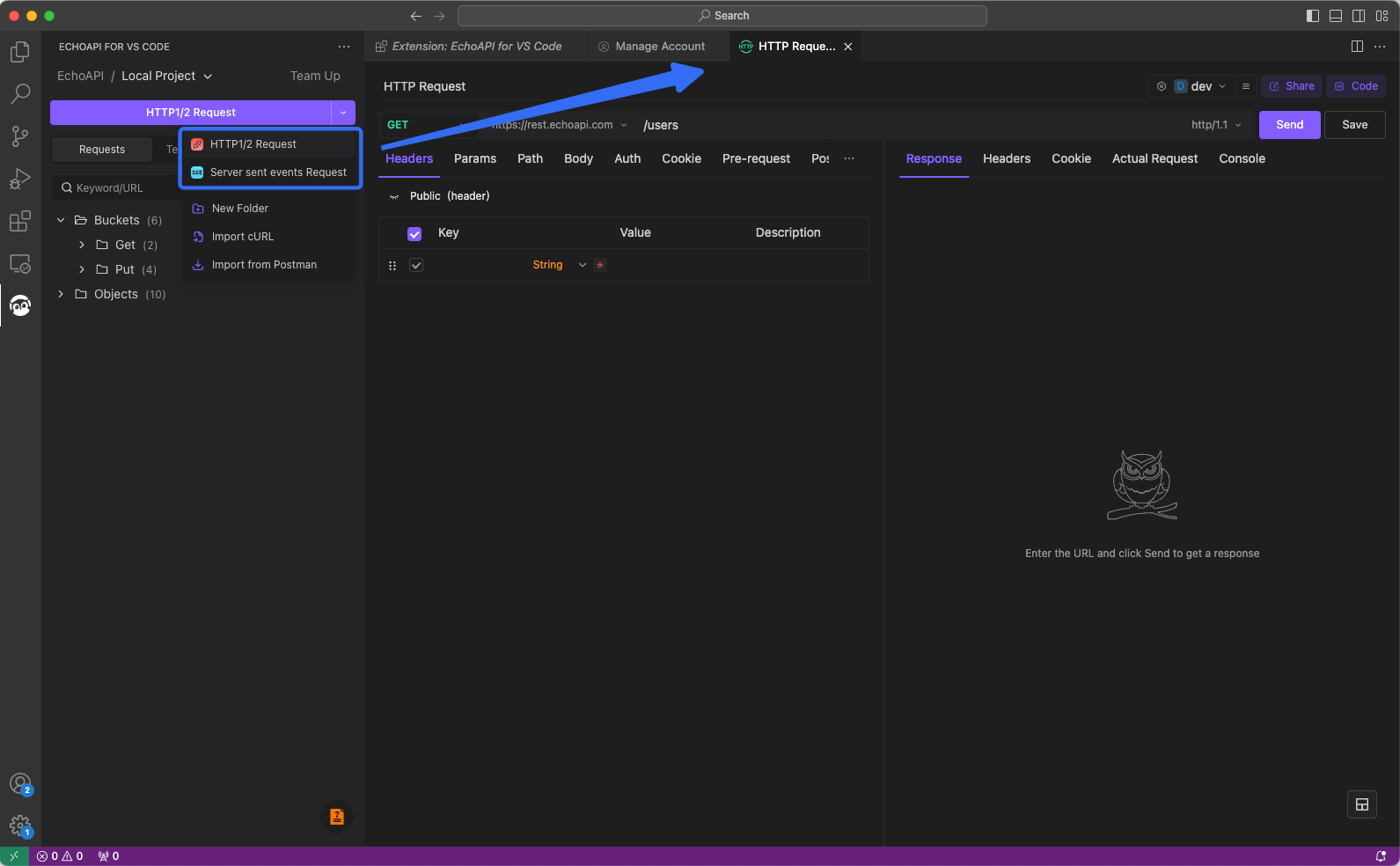Open the dev environment dropdown

point(1201,86)
